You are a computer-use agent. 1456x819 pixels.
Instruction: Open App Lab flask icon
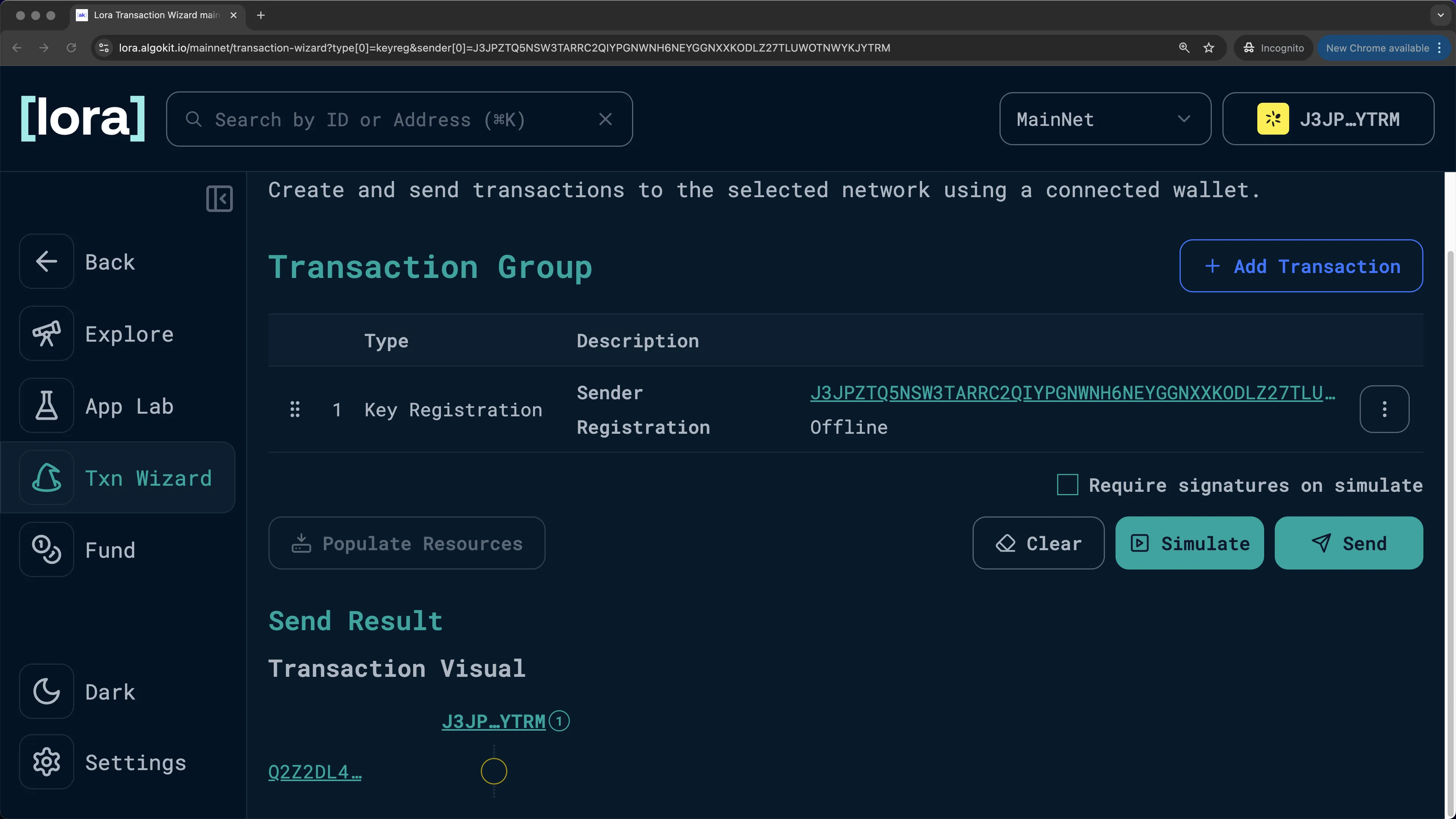tap(46, 406)
